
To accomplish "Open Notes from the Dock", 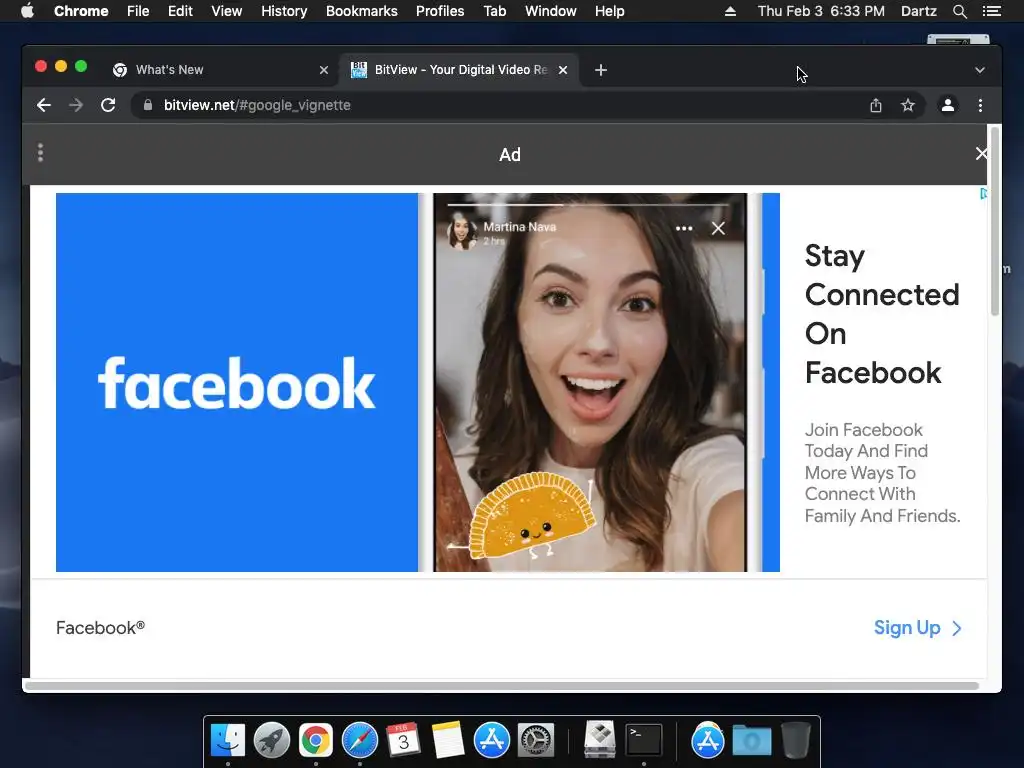I will [x=448, y=741].
